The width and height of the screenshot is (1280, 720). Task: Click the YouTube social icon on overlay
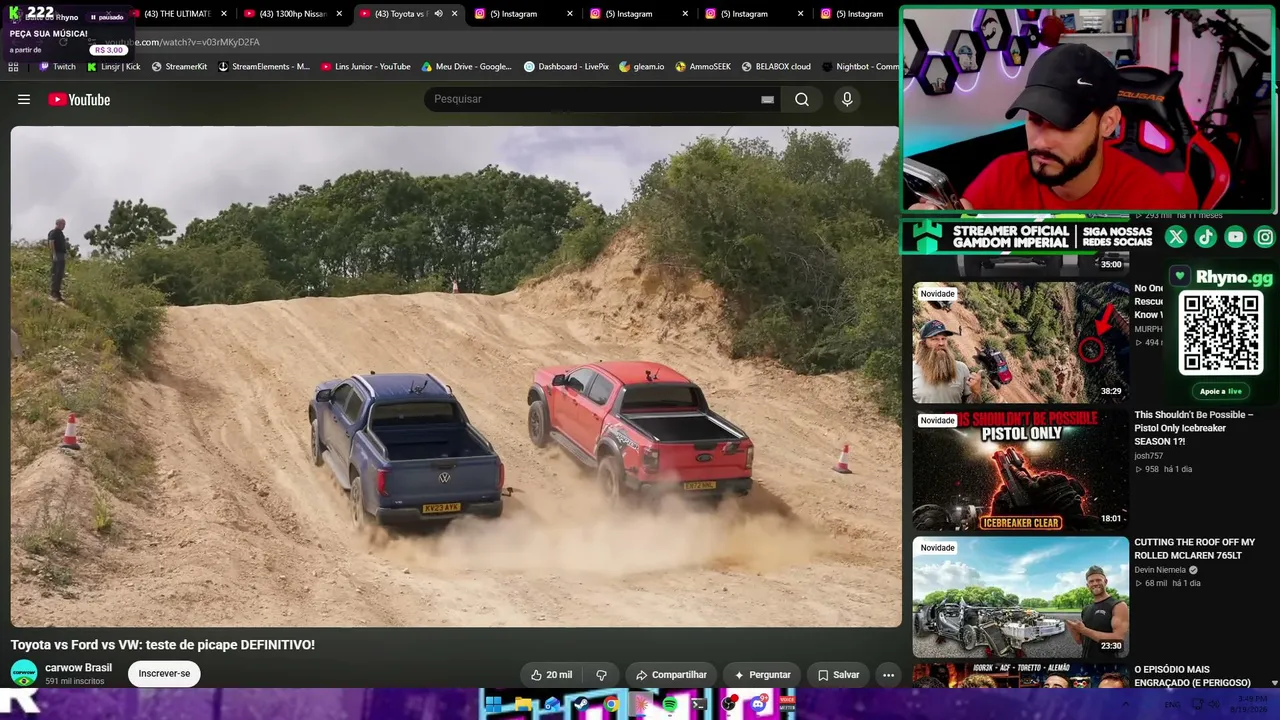point(1235,237)
